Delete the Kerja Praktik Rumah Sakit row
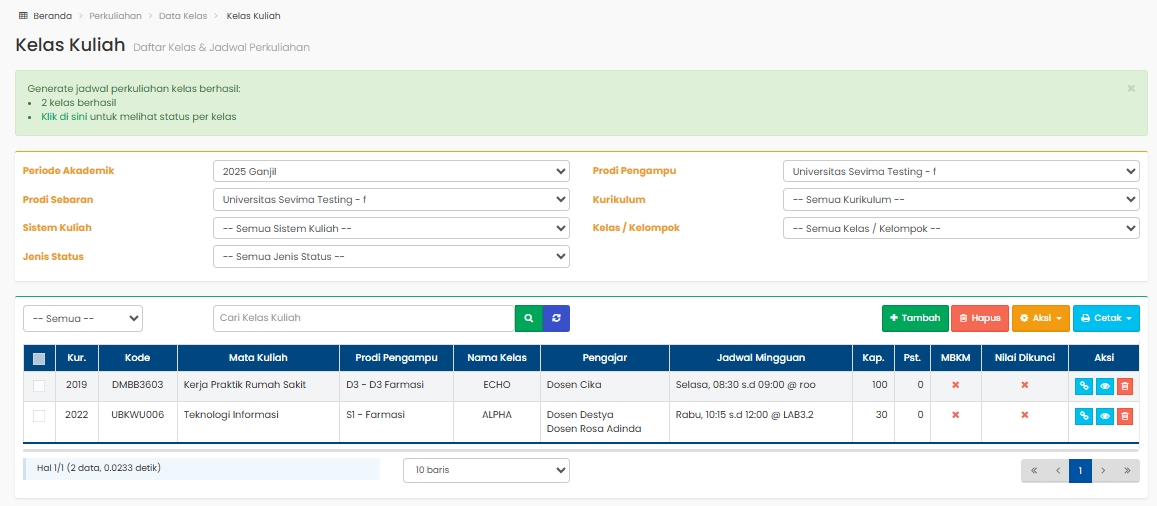Viewport: 1157px width, 506px height. tap(1125, 386)
